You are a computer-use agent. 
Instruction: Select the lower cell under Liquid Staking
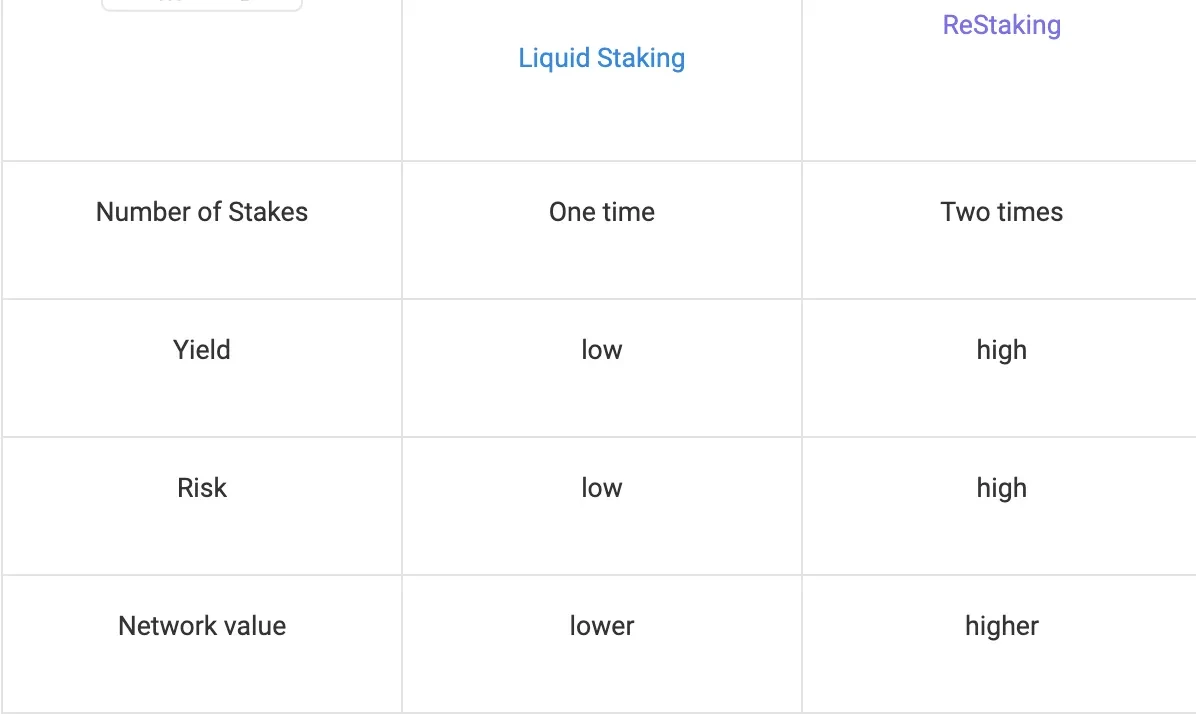pyautogui.click(x=601, y=626)
